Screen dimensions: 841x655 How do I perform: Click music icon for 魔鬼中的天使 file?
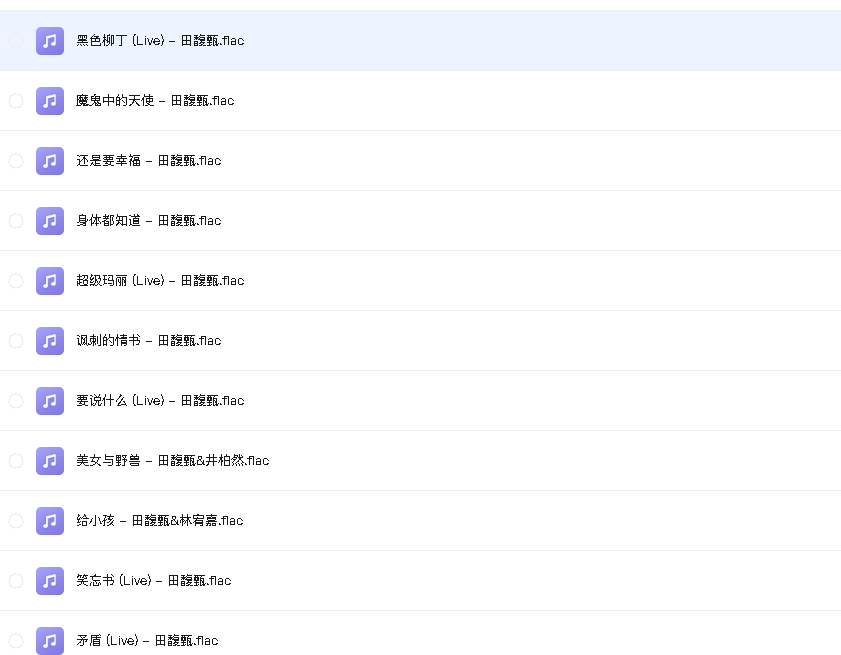pyautogui.click(x=50, y=101)
